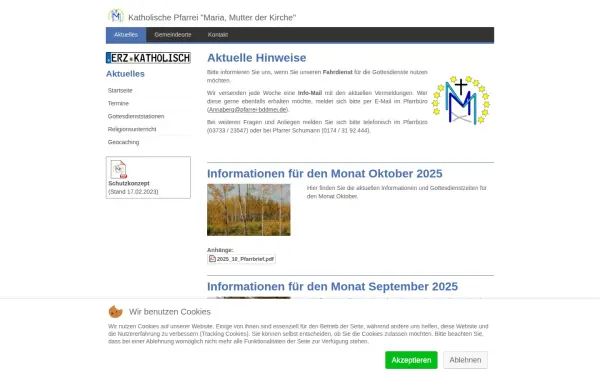The height and width of the screenshot is (375, 600).
Task: Open the Aktuelles navigation tab
Action: [x=126, y=35]
